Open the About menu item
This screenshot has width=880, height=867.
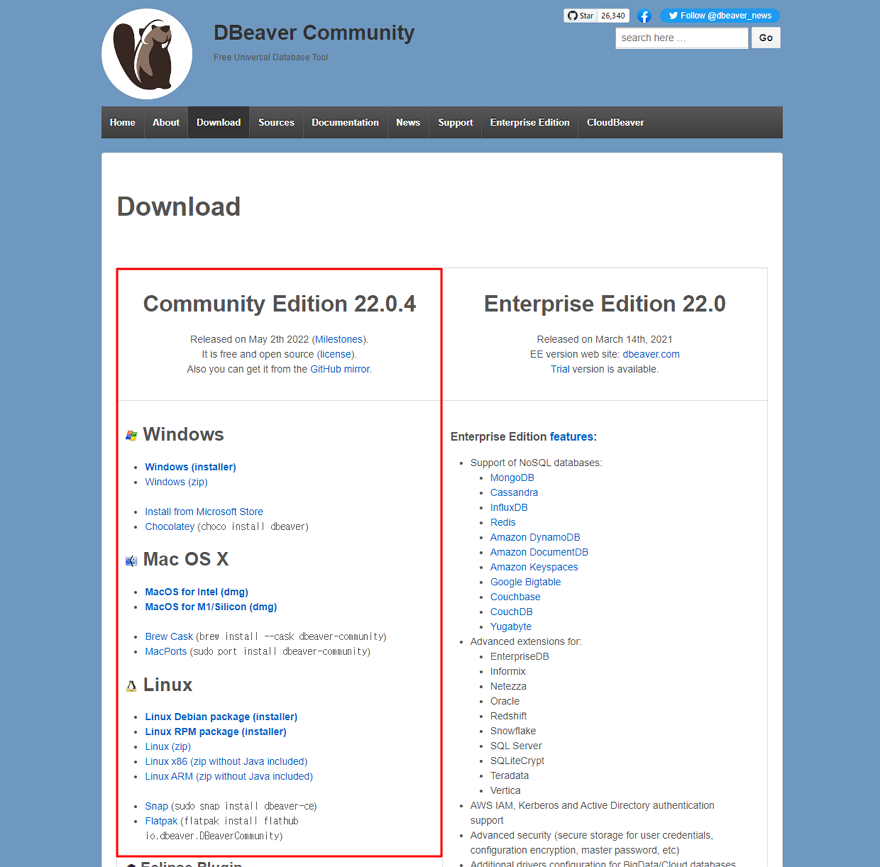166,122
